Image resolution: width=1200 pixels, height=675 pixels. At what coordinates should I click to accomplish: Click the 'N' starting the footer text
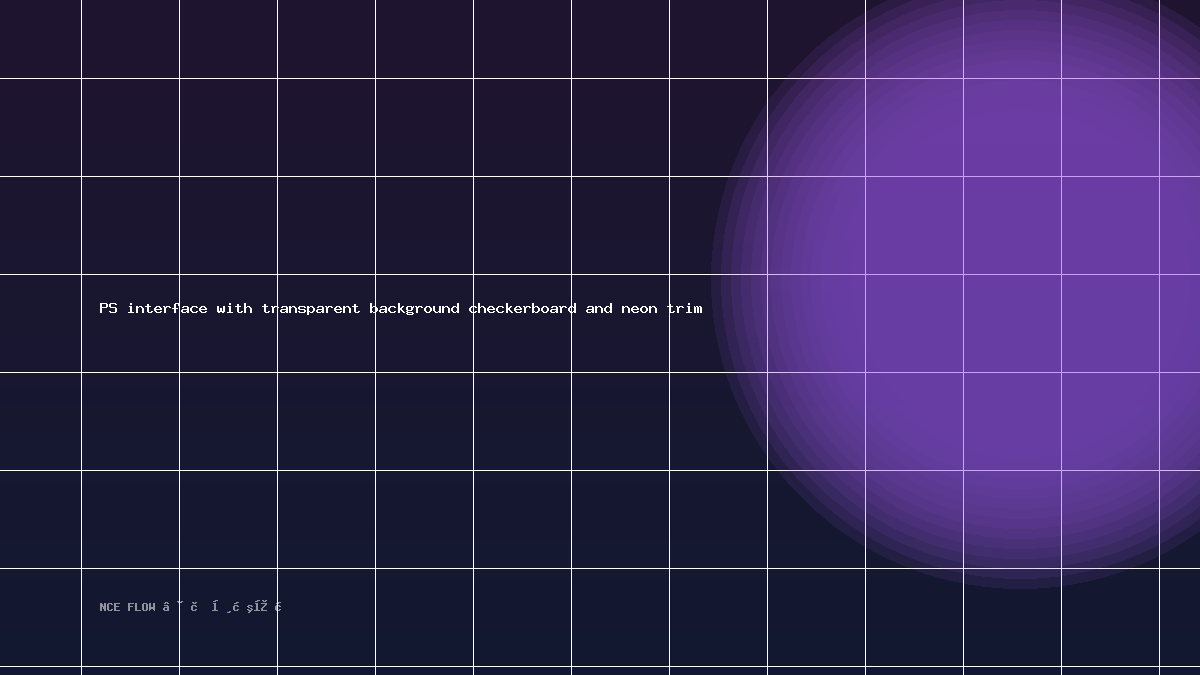click(103, 607)
